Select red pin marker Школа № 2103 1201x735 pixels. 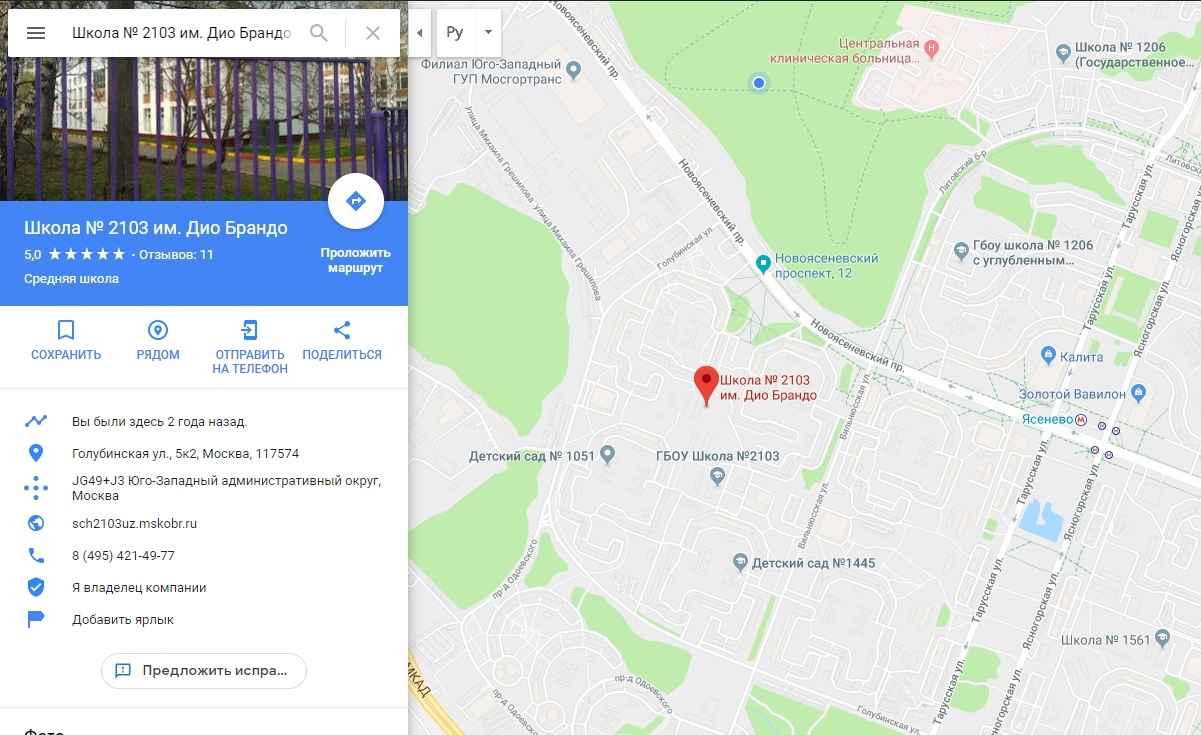(x=707, y=386)
